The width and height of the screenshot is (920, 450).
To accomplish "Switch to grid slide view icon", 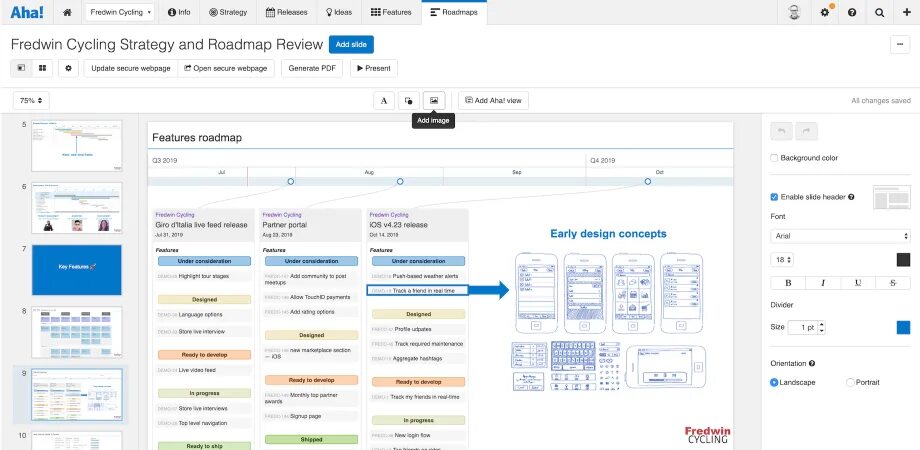I will coord(42,68).
